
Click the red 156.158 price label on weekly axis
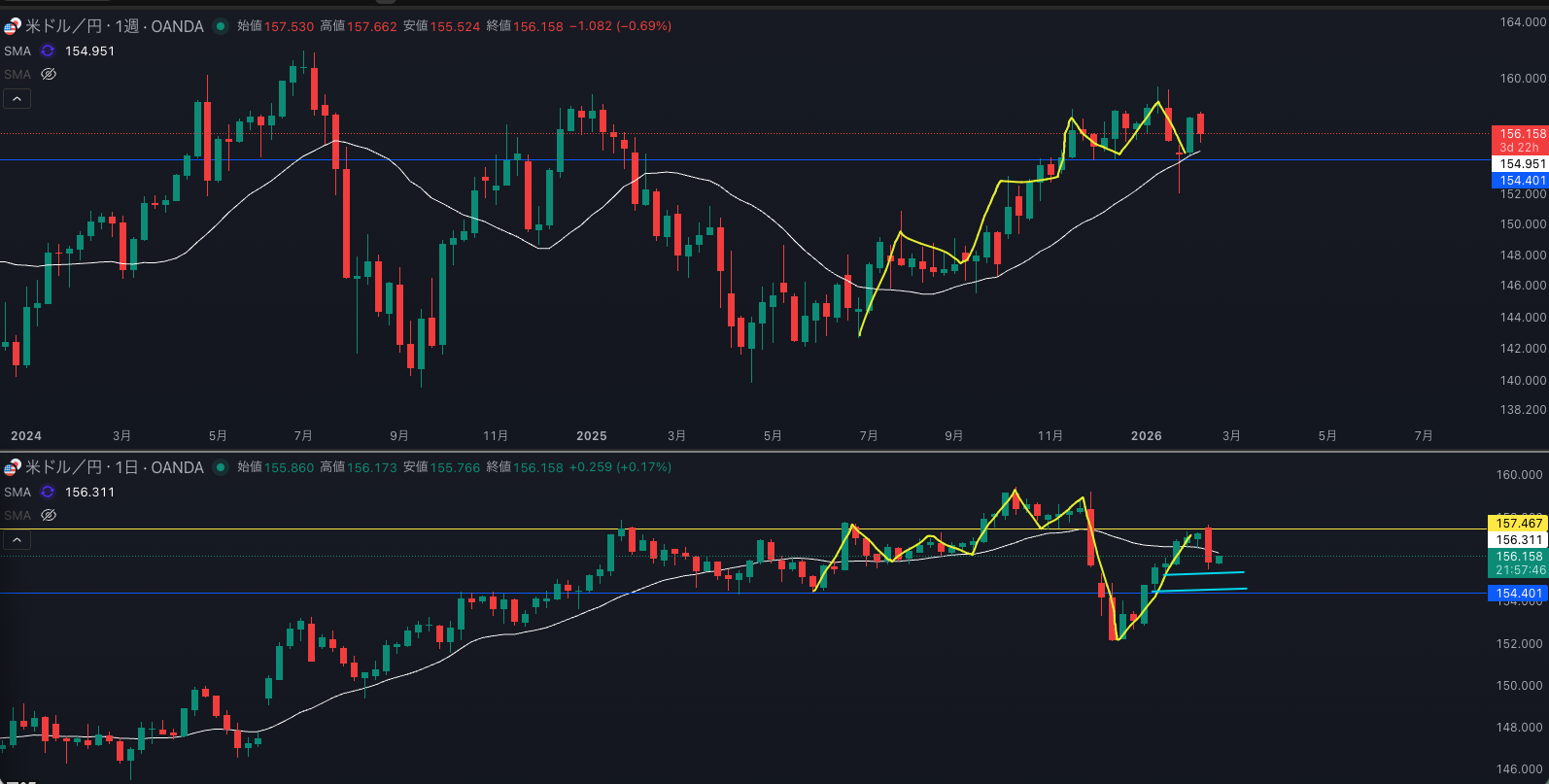click(1520, 134)
